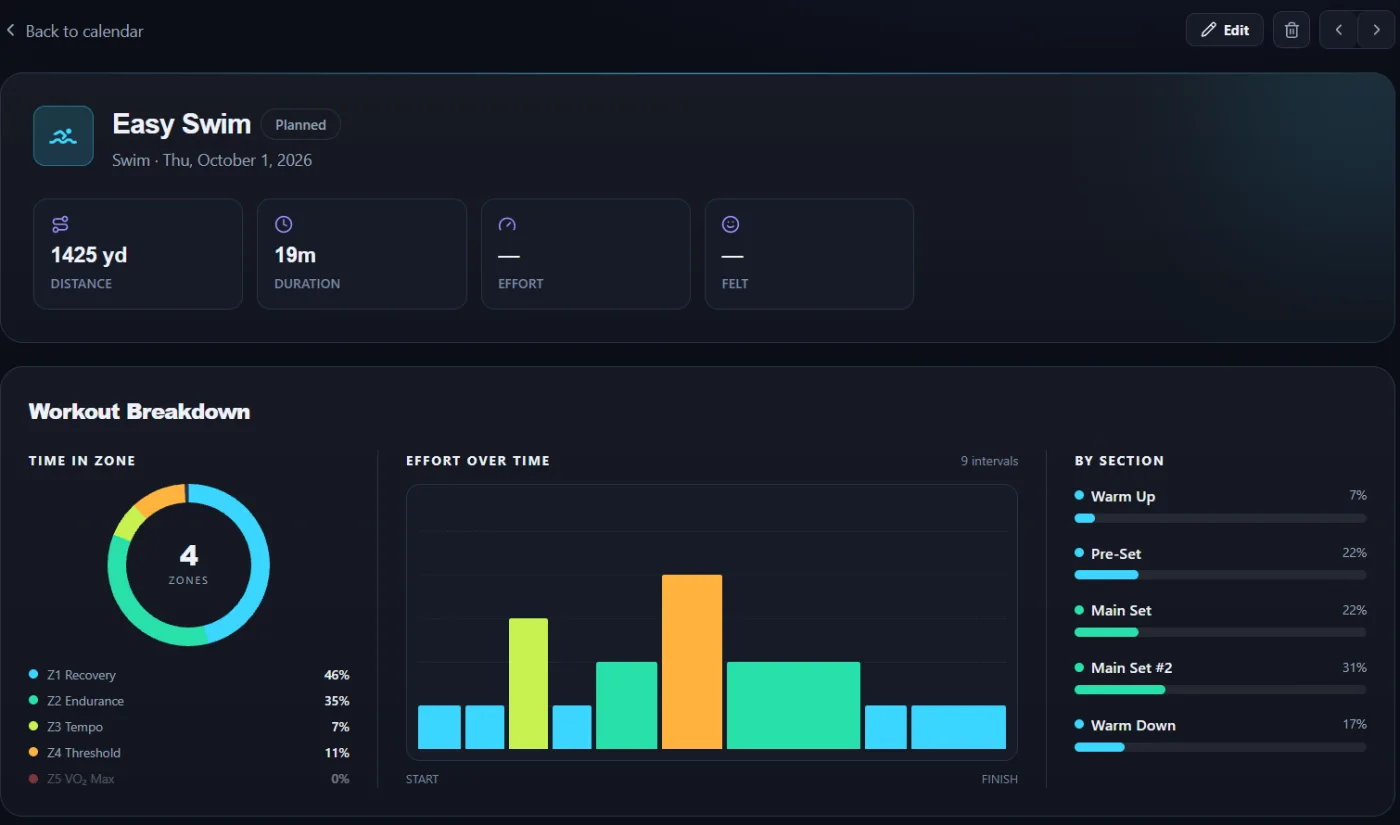The height and width of the screenshot is (825, 1400).
Task: Select the Warm Up section row
Action: (x=1220, y=506)
